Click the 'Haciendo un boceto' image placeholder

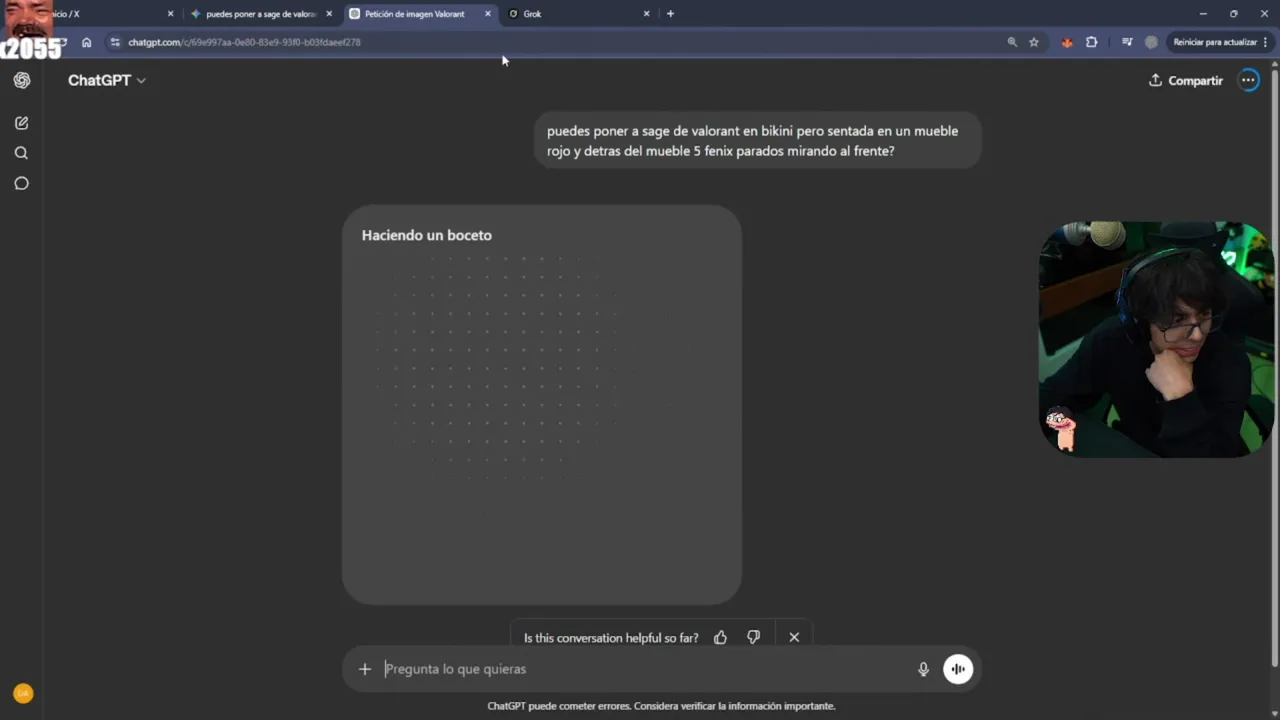click(x=541, y=405)
